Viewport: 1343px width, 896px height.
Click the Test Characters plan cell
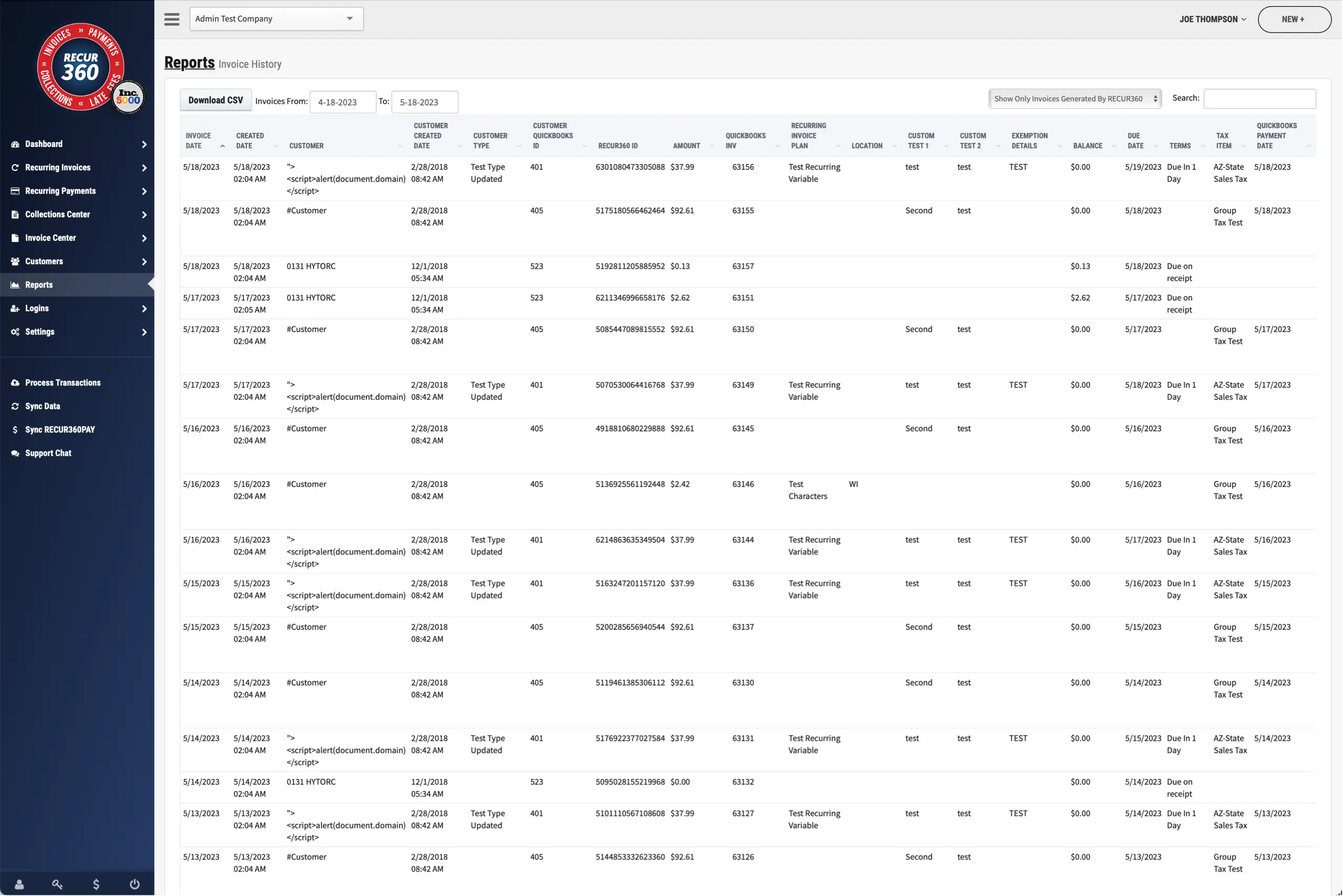(x=808, y=490)
